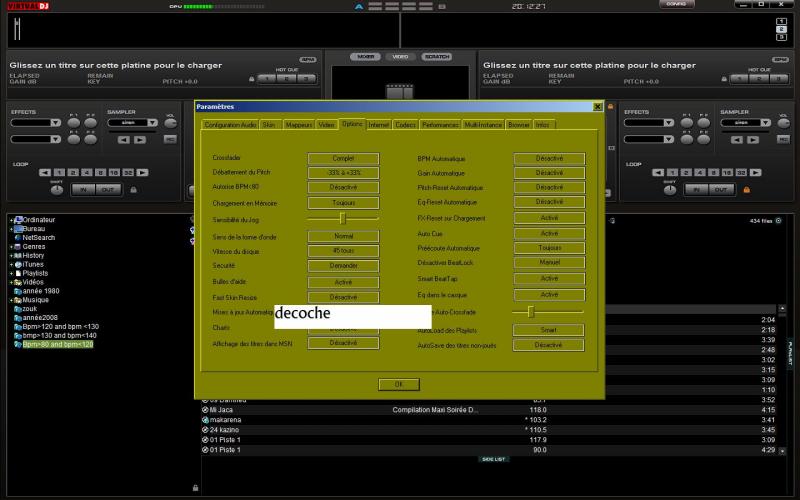
Task: Click OK button in Paramètres dialog
Action: [x=398, y=384]
